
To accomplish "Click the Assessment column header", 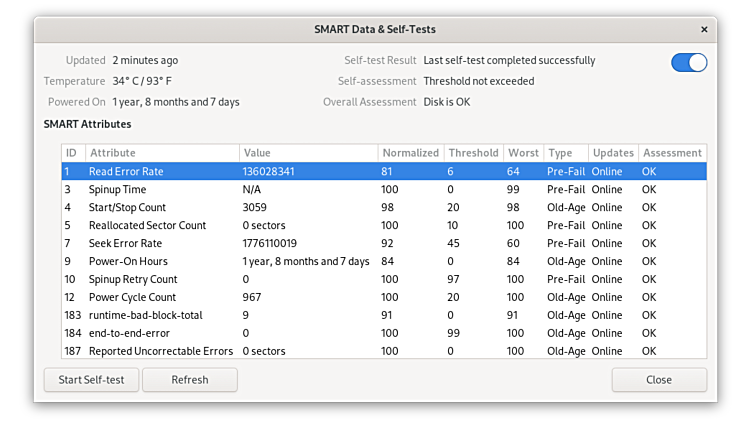I will tap(672, 153).
